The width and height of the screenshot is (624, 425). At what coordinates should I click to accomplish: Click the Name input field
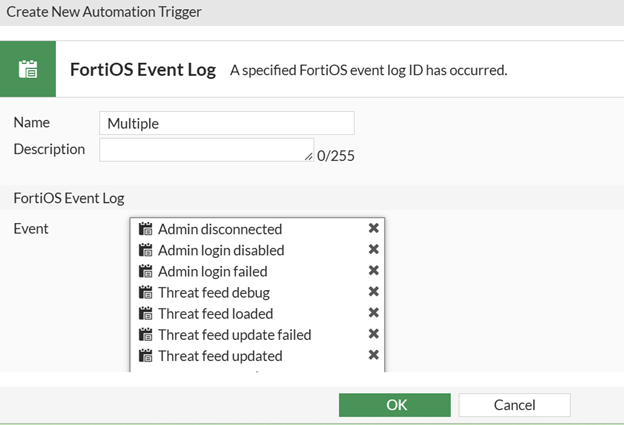227,123
